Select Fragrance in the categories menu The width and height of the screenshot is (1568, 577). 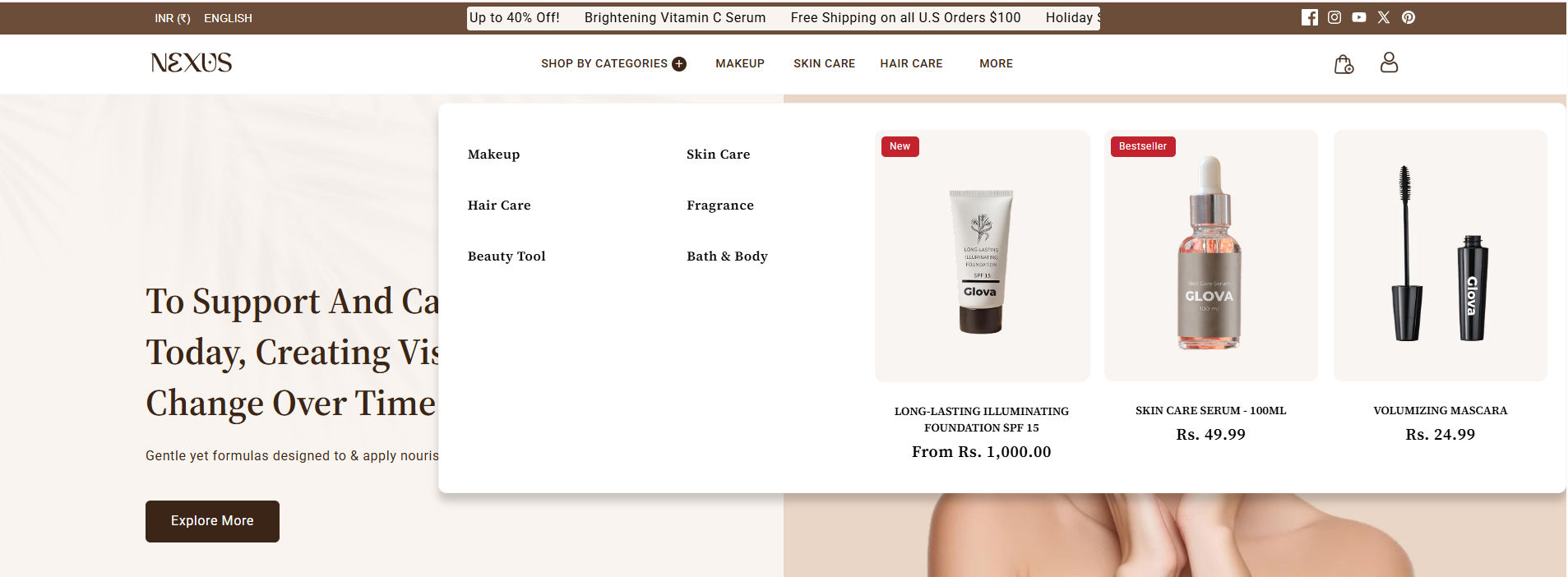(x=720, y=205)
